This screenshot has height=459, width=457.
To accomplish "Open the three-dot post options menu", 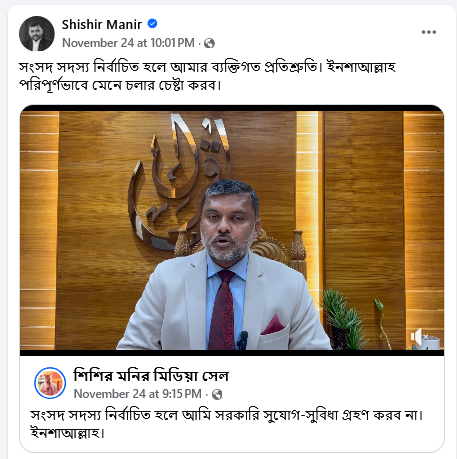I will [429, 32].
